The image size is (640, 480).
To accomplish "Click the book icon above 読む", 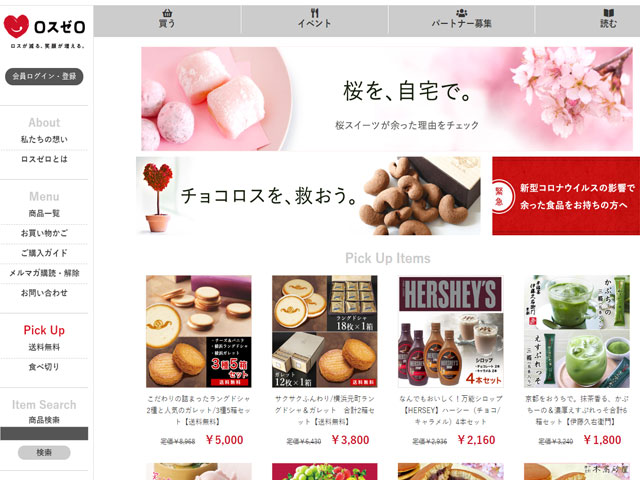I will point(608,13).
